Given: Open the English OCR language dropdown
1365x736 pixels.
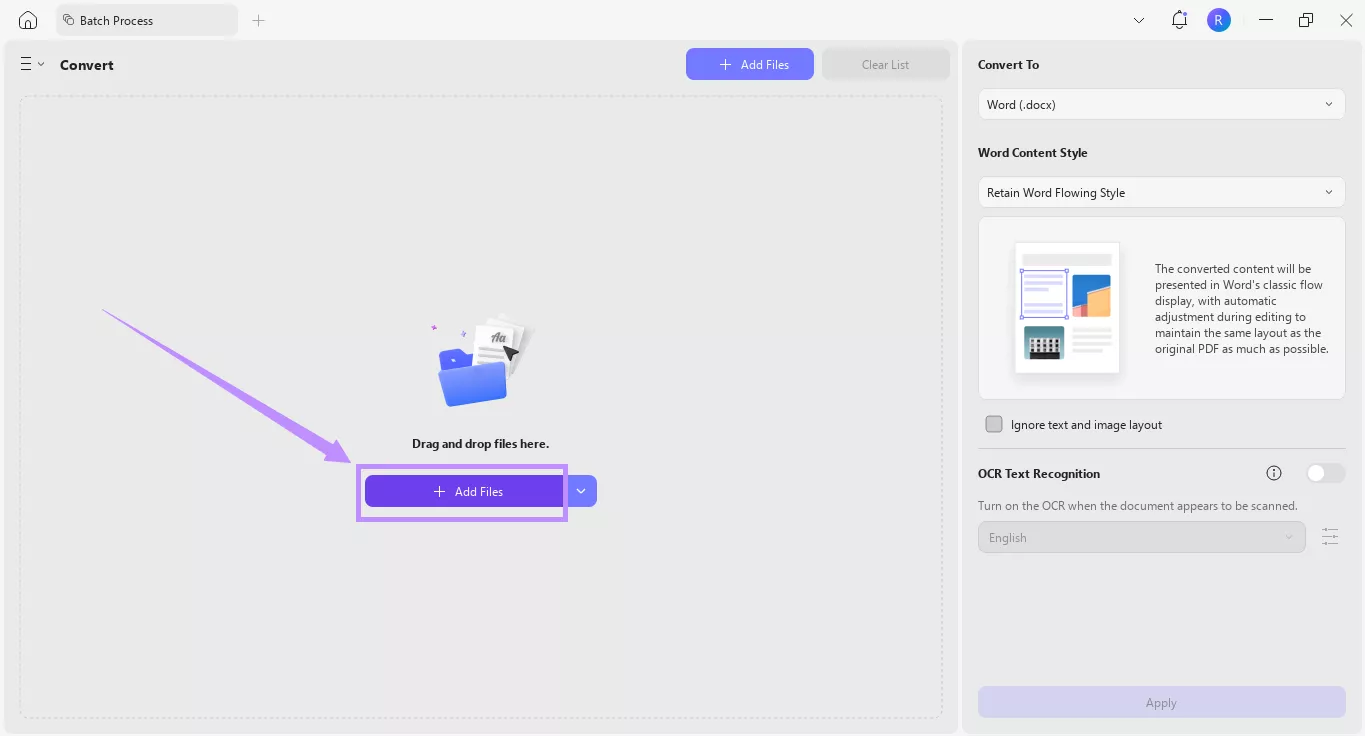Looking at the screenshot, I should 1141,537.
